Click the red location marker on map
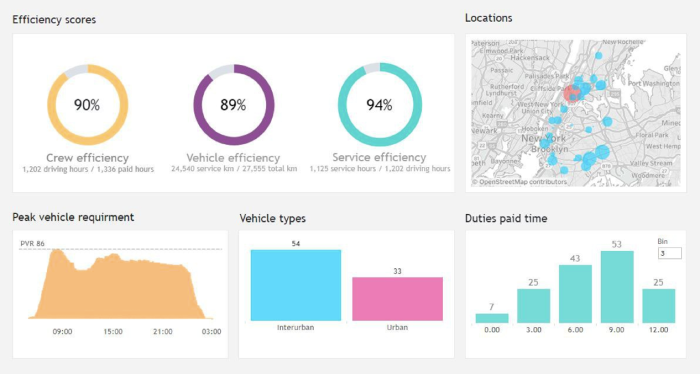The height and width of the screenshot is (374, 700). (571, 93)
